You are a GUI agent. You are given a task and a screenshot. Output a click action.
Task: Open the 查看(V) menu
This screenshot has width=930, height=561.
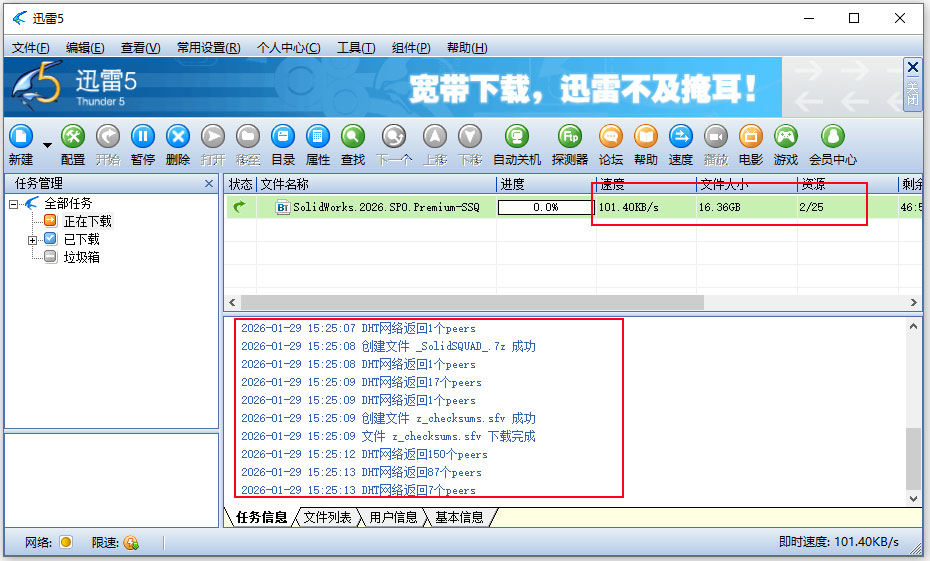141,47
